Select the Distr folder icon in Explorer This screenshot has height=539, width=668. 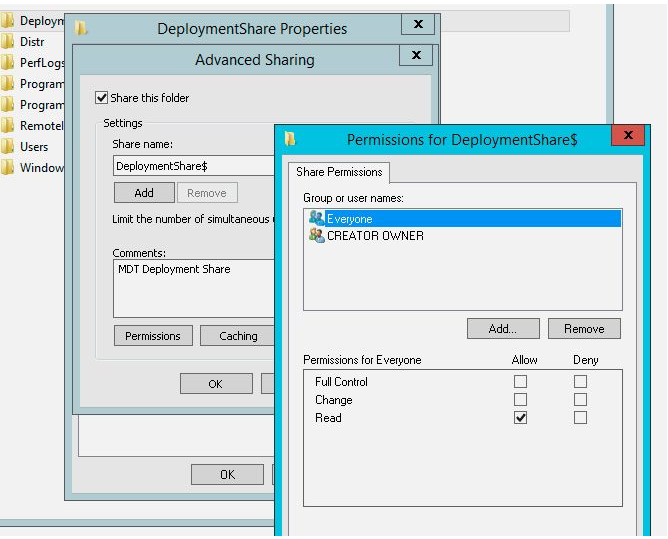coord(7,42)
